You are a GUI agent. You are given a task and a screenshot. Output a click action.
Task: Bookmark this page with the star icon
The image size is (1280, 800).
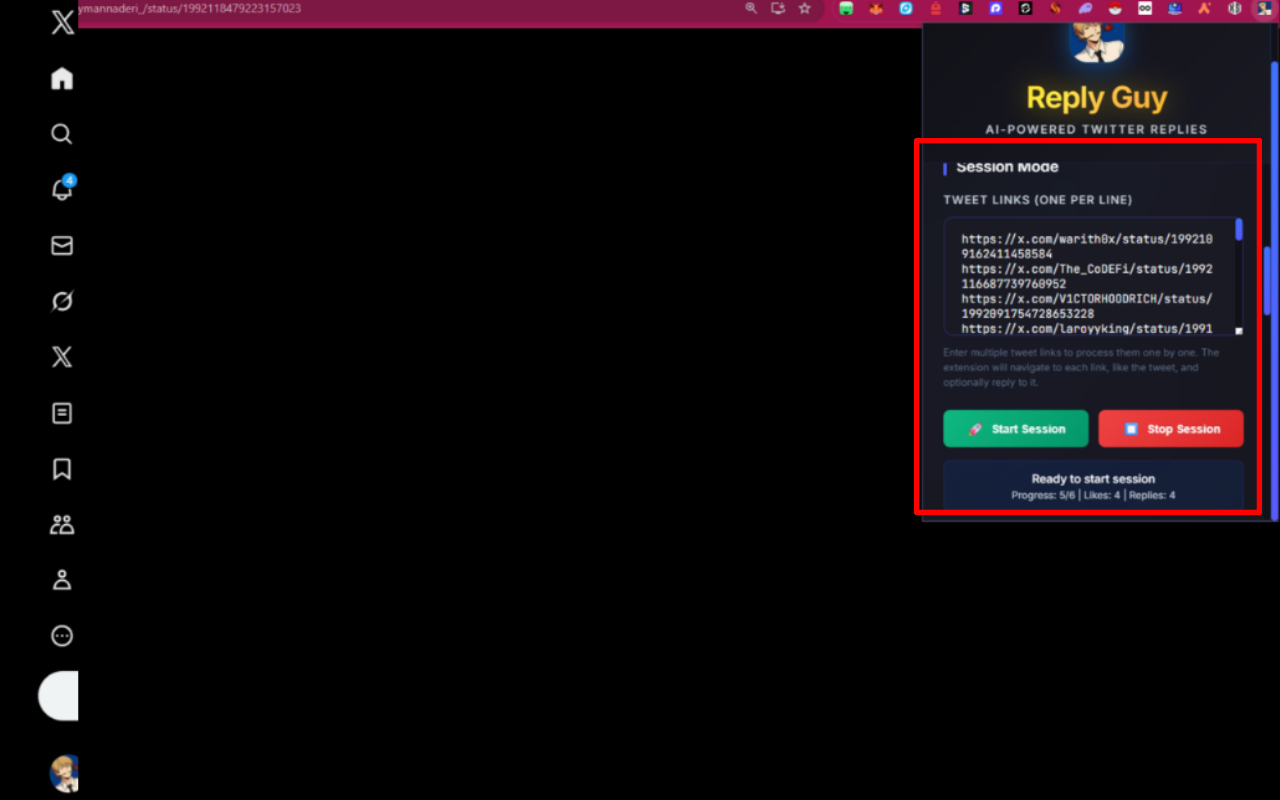point(804,8)
